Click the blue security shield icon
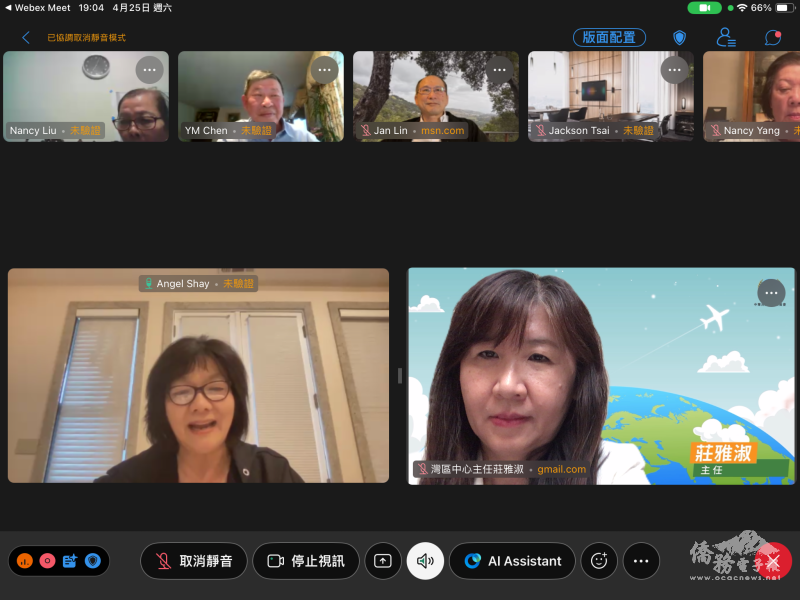The height and width of the screenshot is (600, 800). coord(680,37)
